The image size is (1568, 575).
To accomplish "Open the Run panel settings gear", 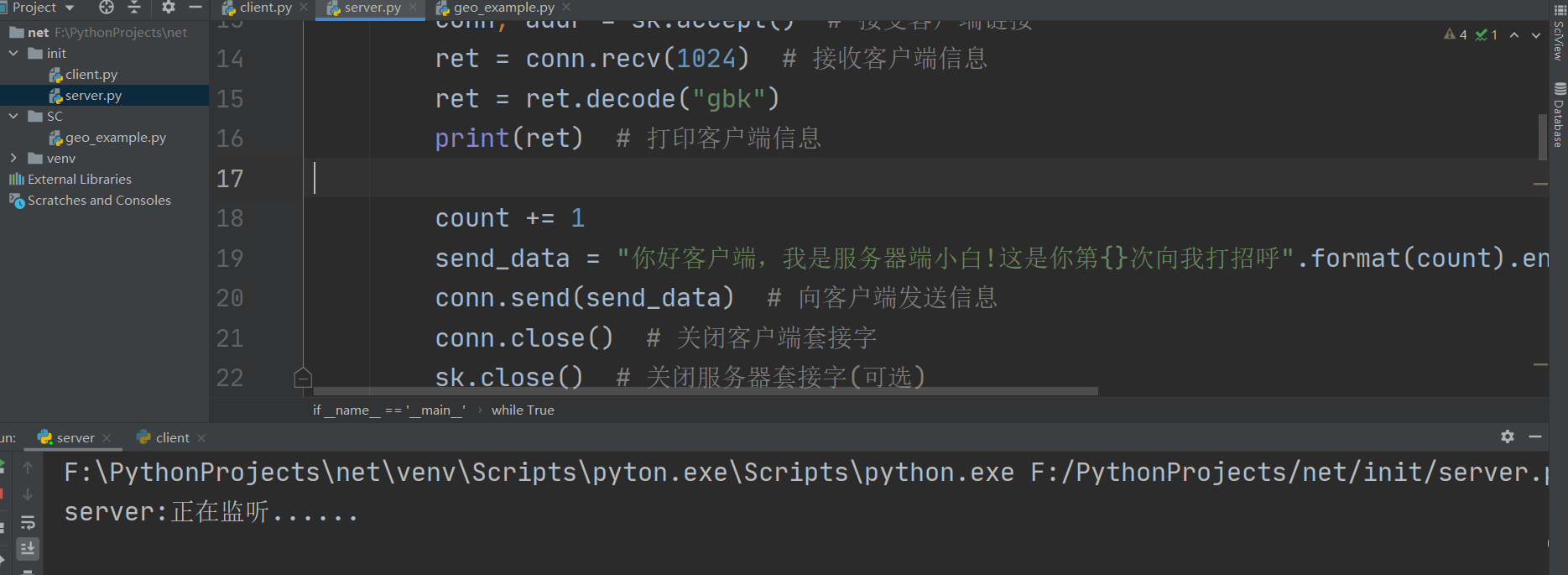I will click(1508, 436).
